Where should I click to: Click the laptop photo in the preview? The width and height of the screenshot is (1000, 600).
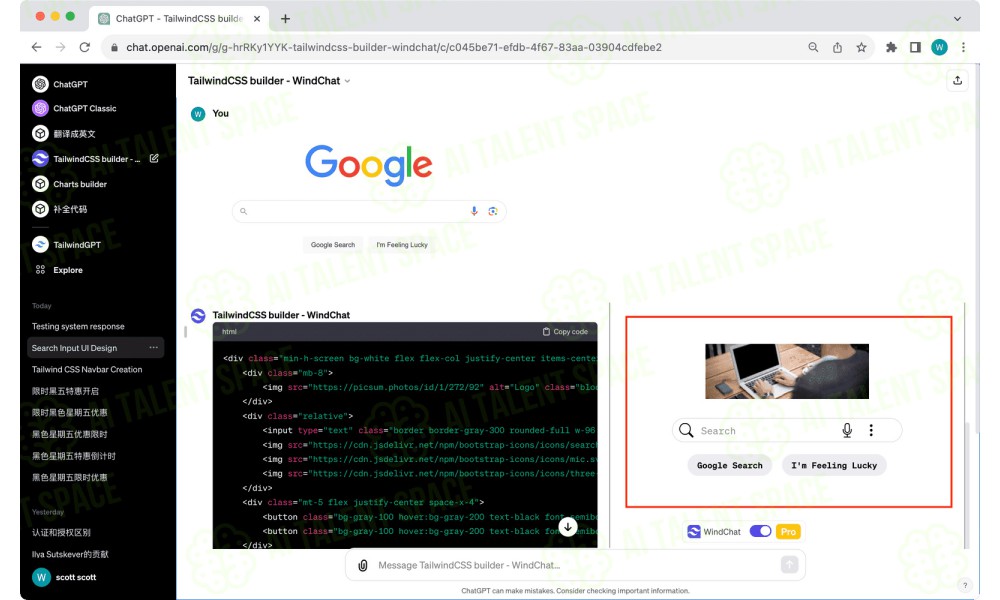787,371
